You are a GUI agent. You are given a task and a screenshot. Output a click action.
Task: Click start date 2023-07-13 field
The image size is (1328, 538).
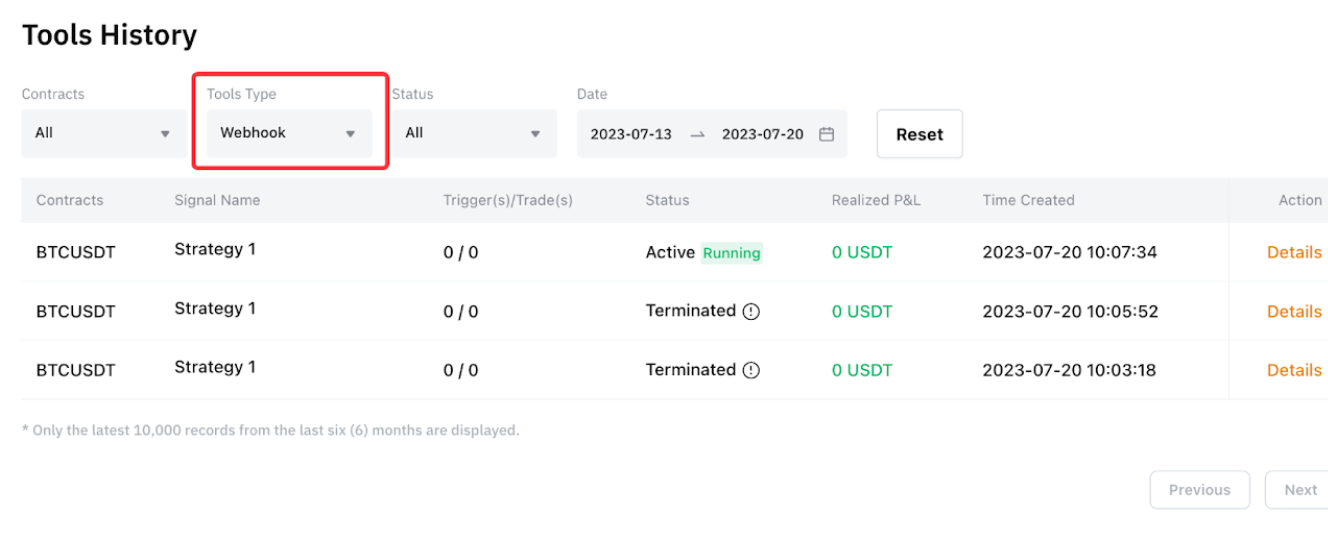[x=631, y=134]
